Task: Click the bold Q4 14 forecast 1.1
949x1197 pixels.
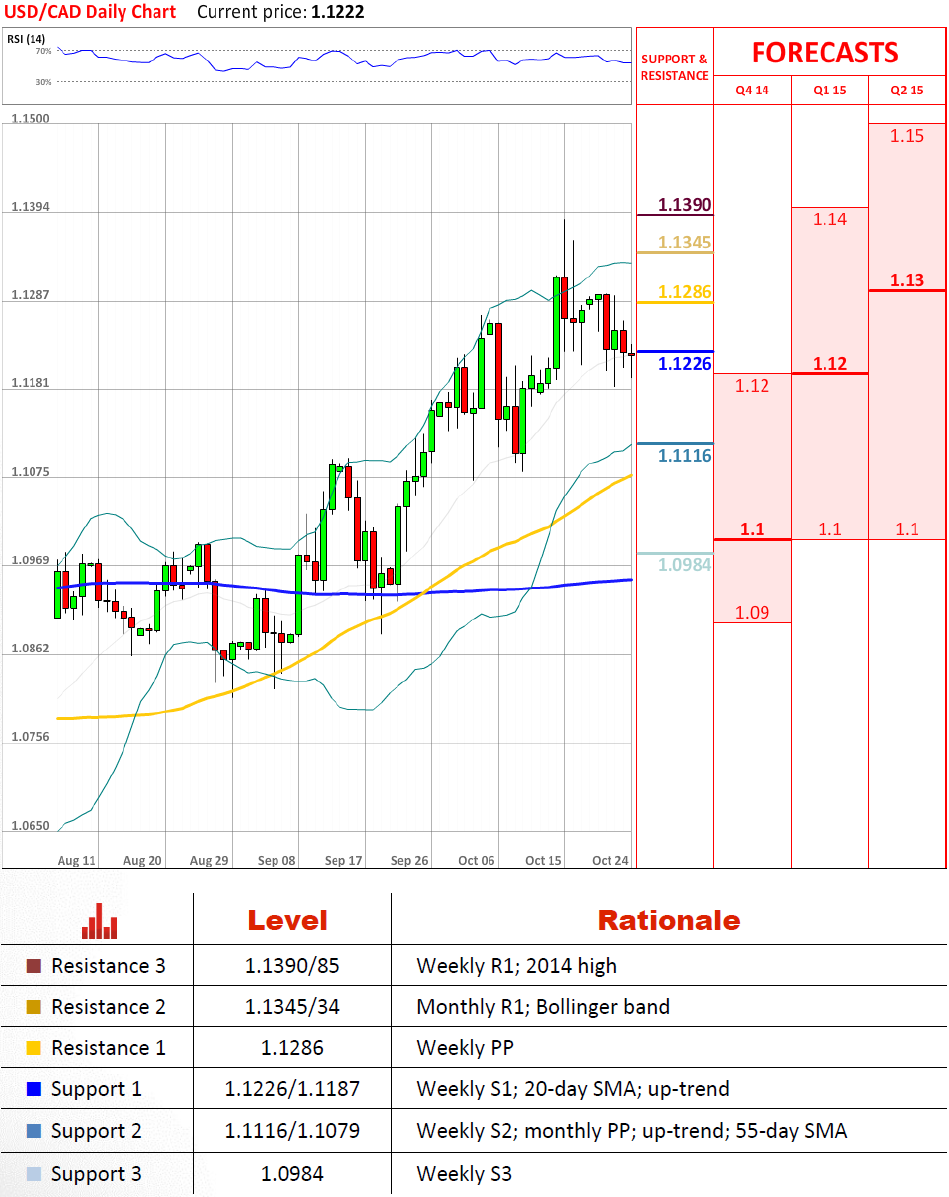Action: pyautogui.click(x=752, y=529)
